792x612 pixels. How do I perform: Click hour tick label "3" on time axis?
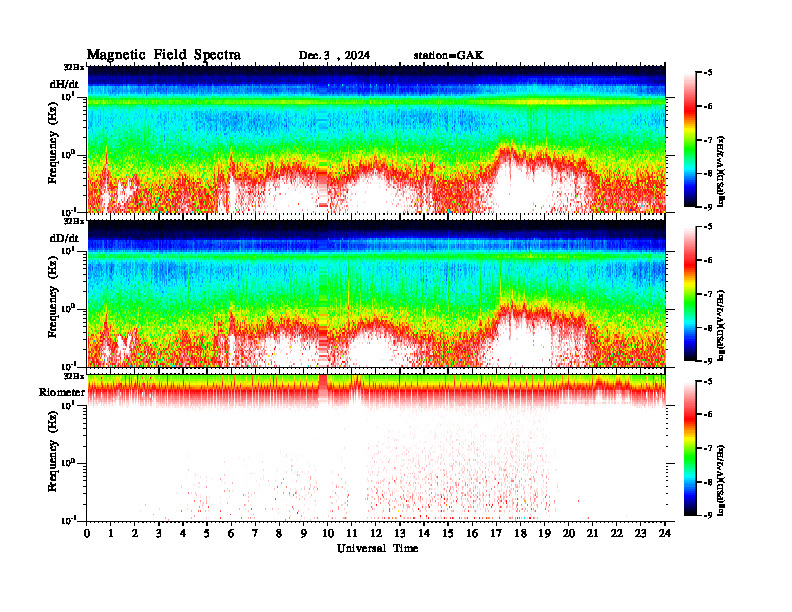[x=159, y=534]
